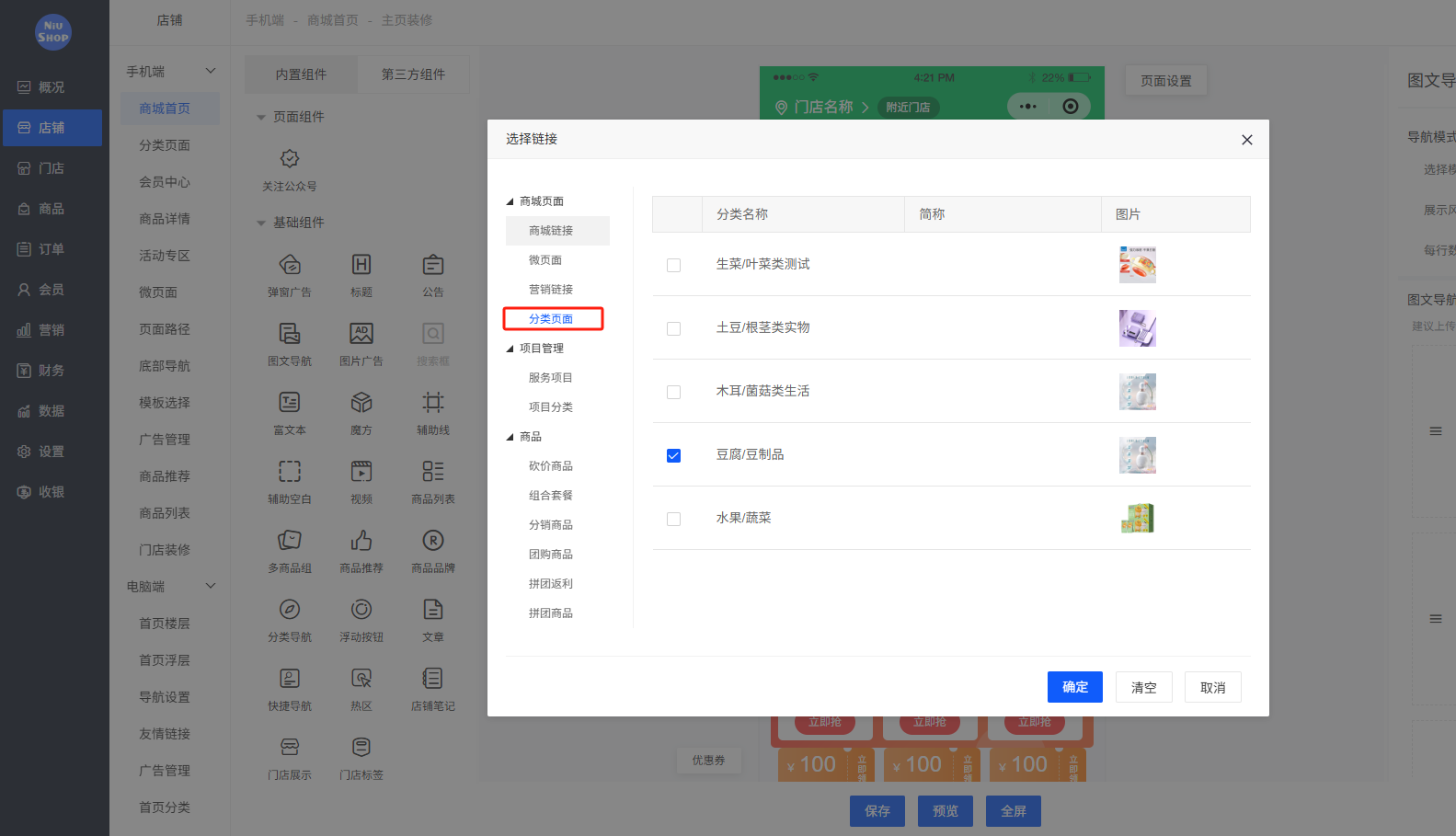Screen dimensions: 1456x836
Task: Select the 店铺笔记 component icon
Action: 433,678
